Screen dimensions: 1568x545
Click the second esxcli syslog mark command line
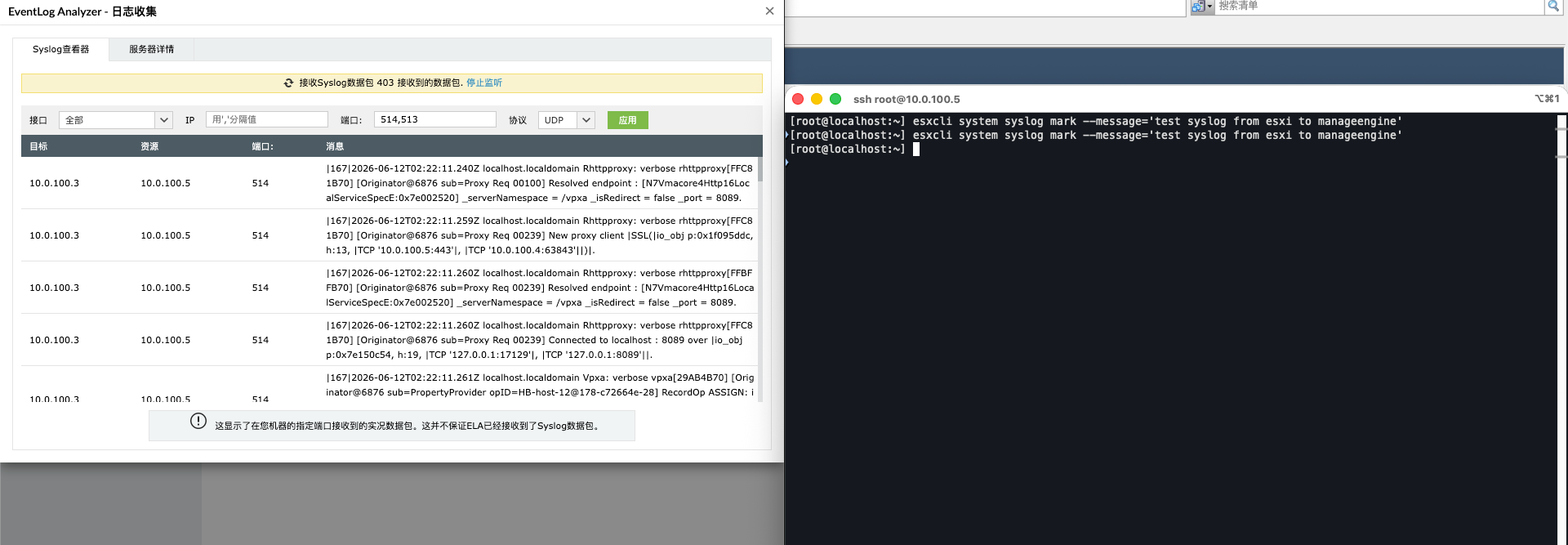tap(1095, 135)
